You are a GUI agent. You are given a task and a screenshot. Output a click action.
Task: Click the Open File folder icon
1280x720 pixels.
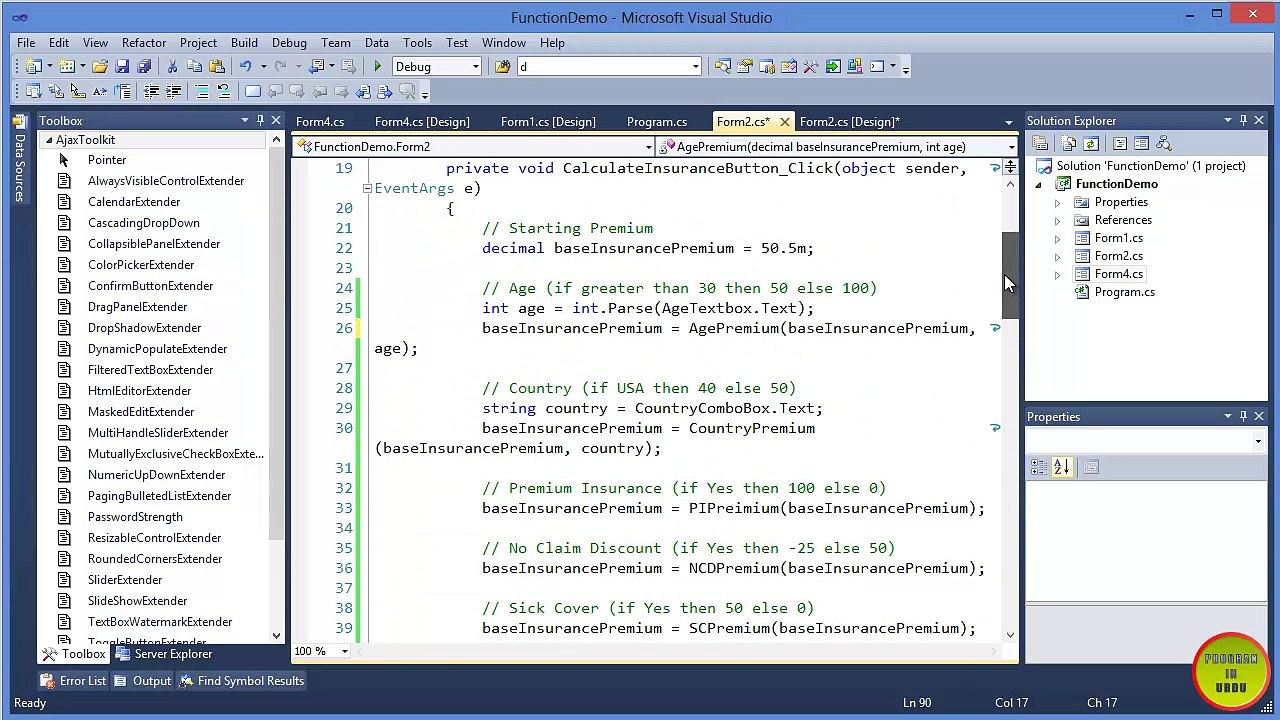coord(100,66)
